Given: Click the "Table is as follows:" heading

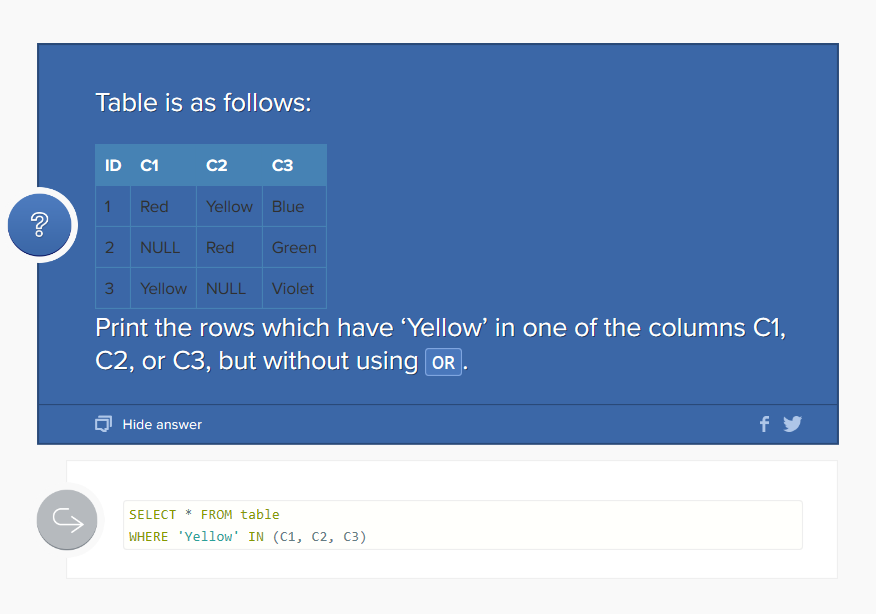Looking at the screenshot, I should (x=203, y=103).
